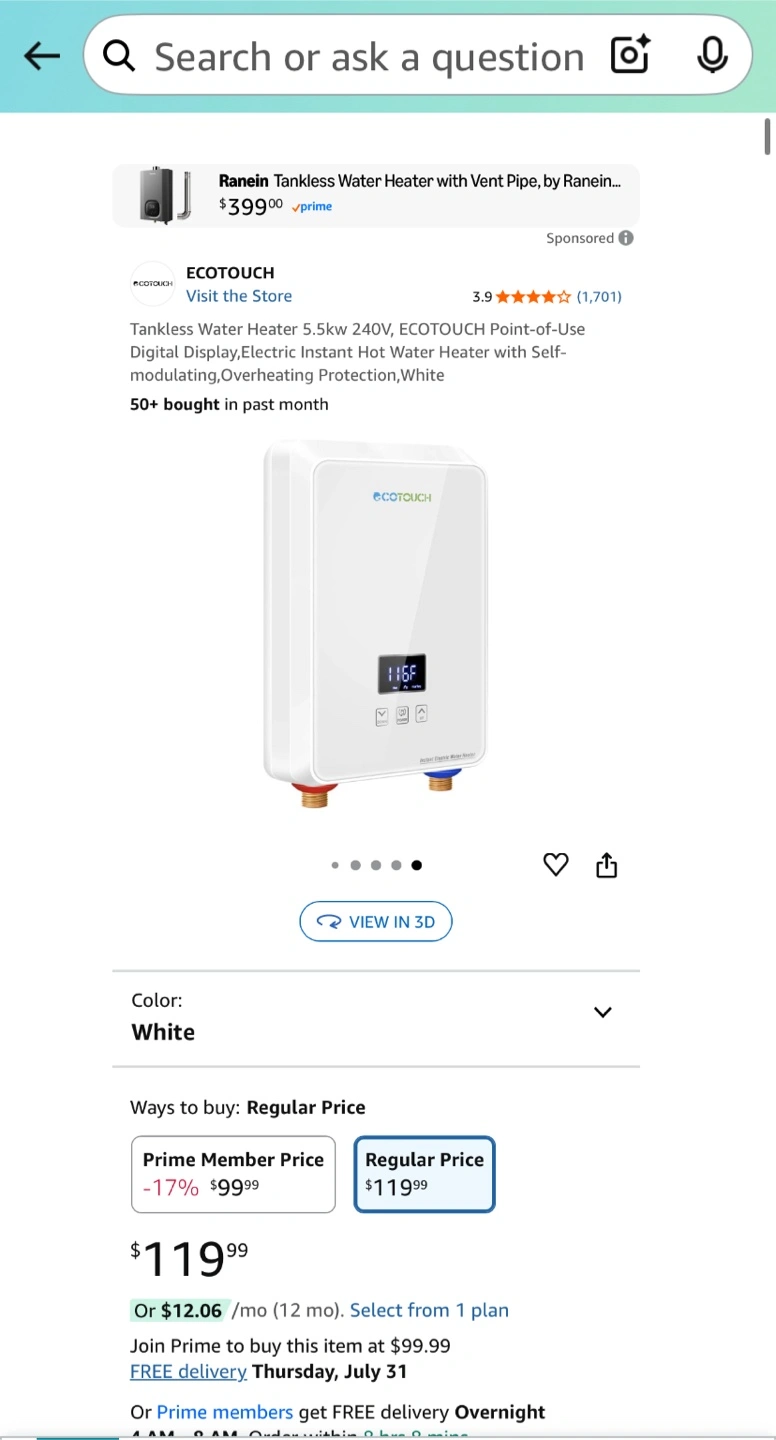The width and height of the screenshot is (776, 1440).
Task: Open FREE delivery details link
Action: [188, 1371]
